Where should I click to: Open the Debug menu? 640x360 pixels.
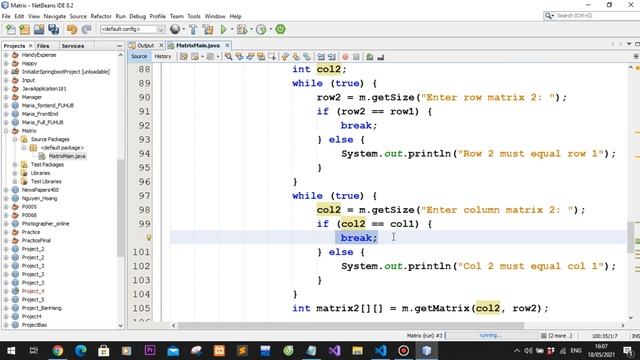tap(138, 16)
